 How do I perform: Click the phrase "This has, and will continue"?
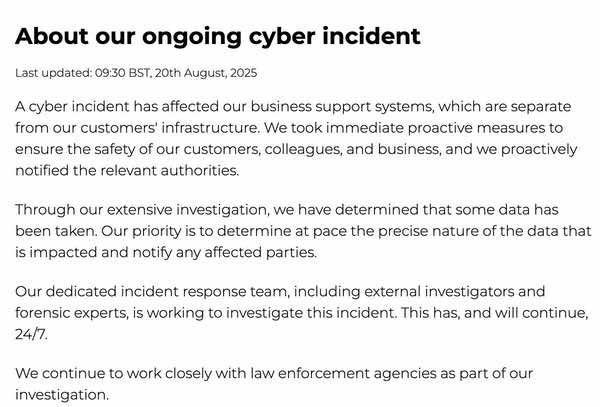494,313
